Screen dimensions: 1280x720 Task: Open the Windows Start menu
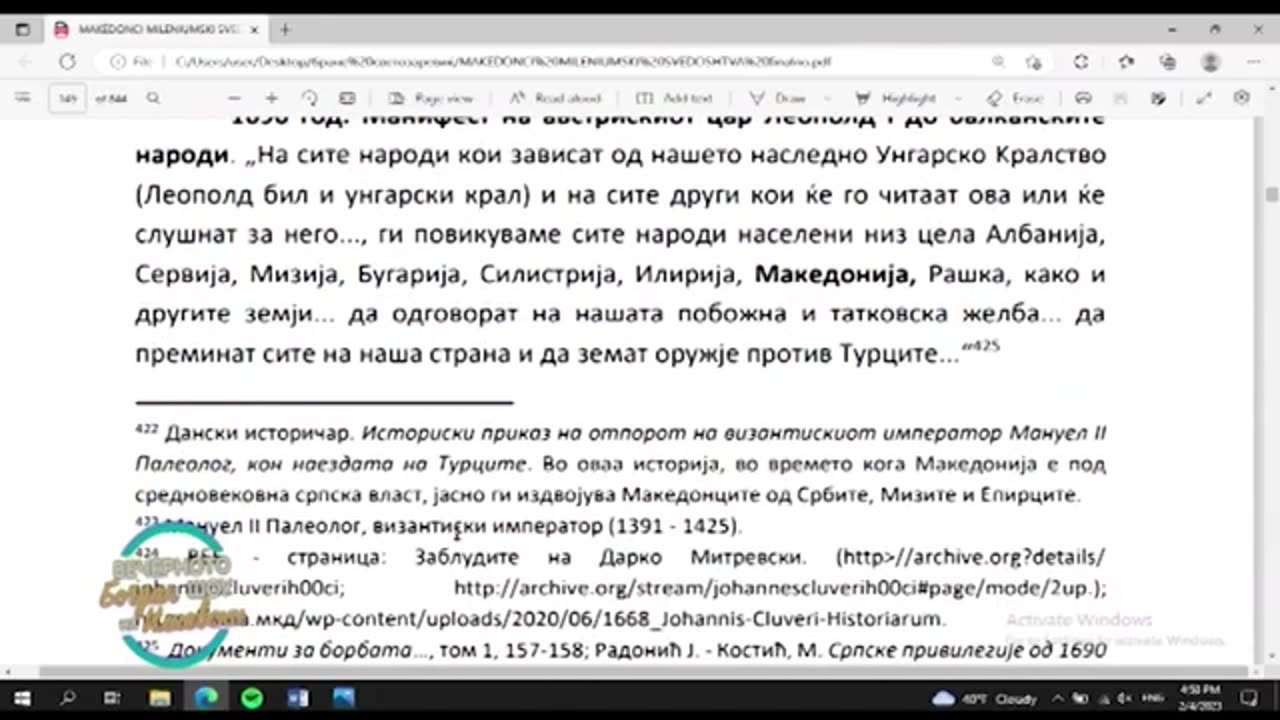[x=21, y=698]
